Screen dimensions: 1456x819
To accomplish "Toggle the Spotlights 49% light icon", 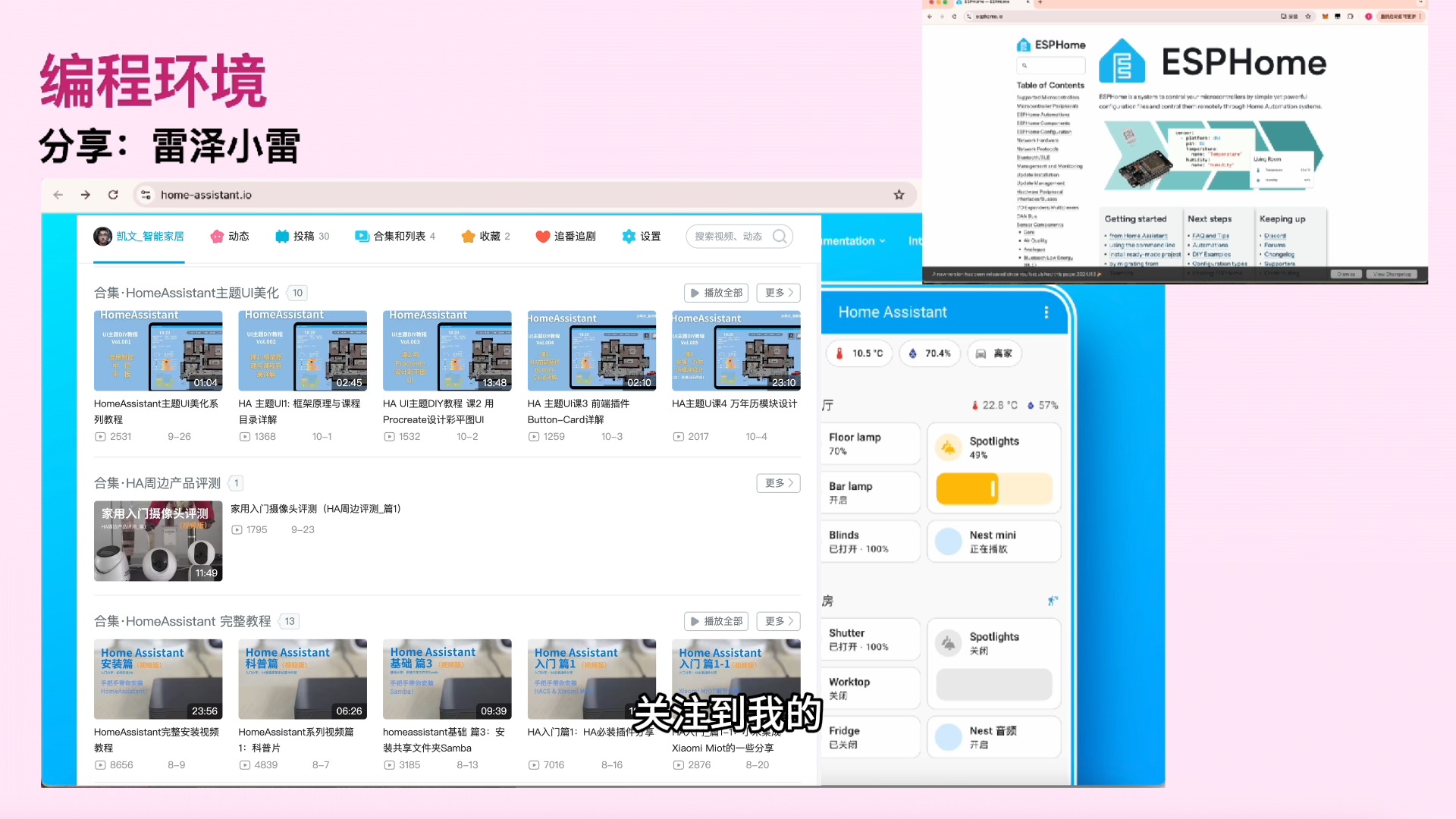I will 948,447.
